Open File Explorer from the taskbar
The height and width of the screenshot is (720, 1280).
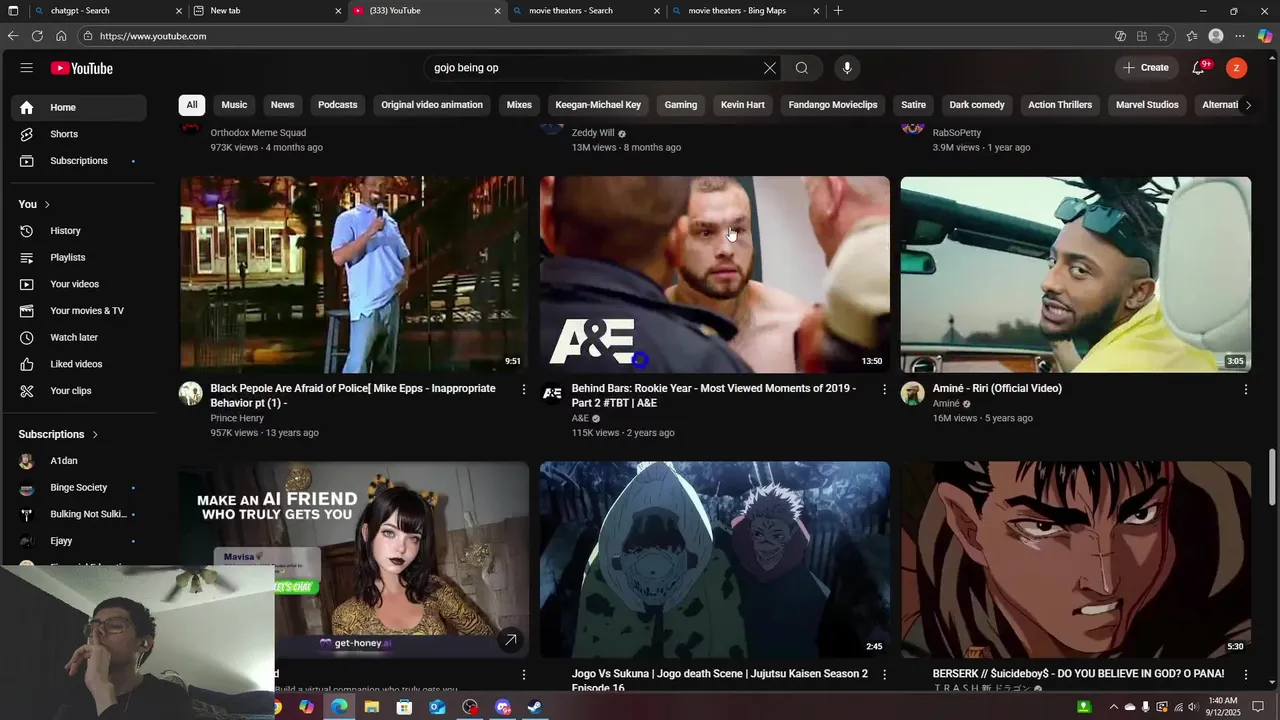(372, 707)
